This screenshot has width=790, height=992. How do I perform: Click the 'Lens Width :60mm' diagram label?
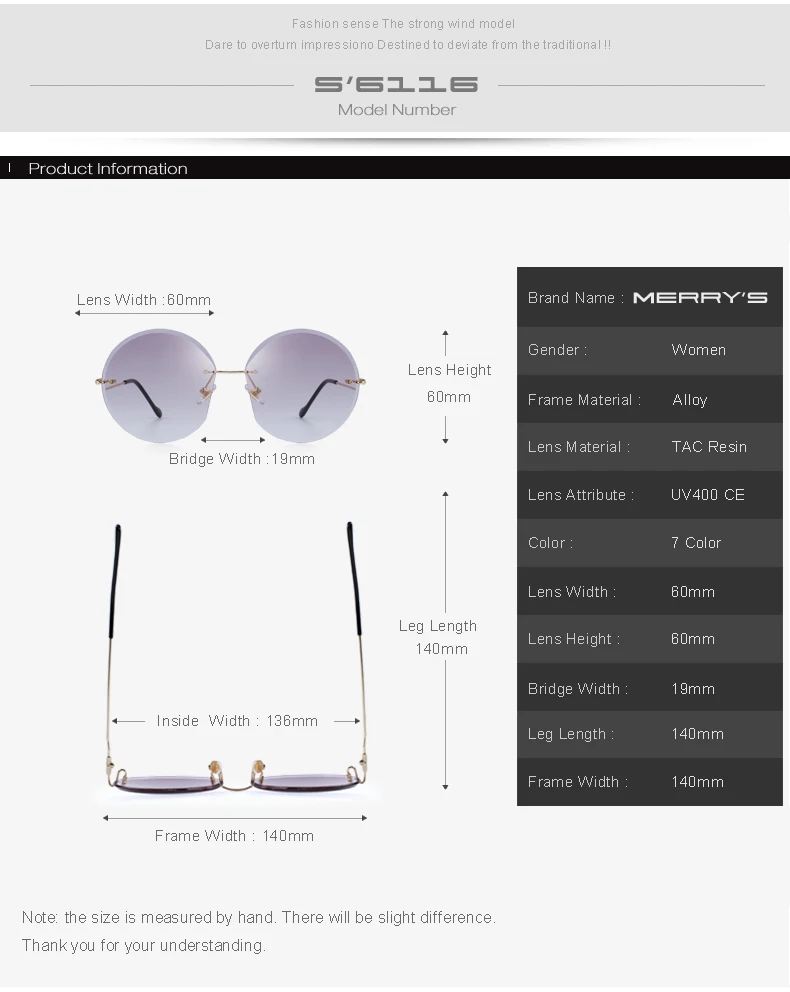pyautogui.click(x=144, y=299)
